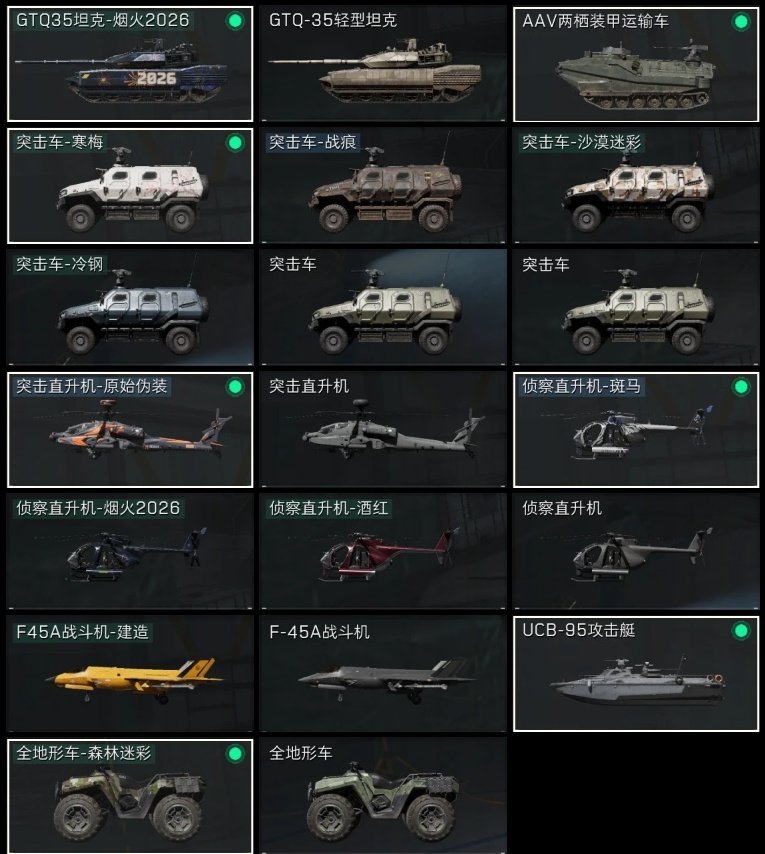The height and width of the screenshot is (854, 765).
Task: Select the AAV两栖装甲运输车 card
Action: click(636, 64)
